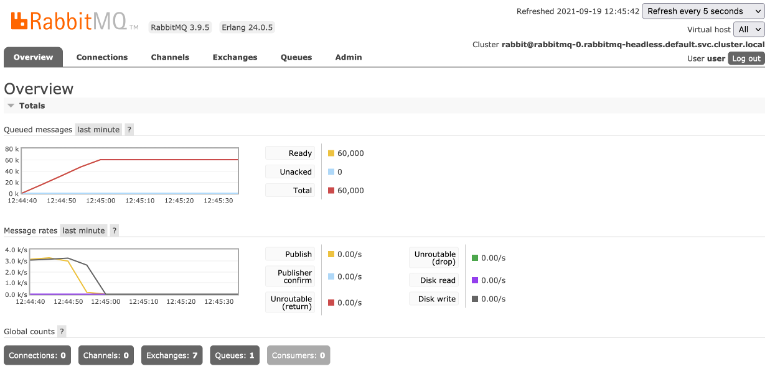
Task: Click the Queues: 1 count button
Action: tap(235, 355)
